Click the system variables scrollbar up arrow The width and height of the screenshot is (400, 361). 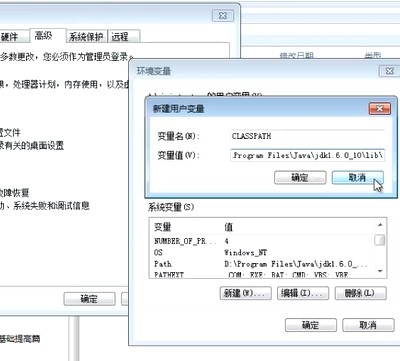point(380,225)
